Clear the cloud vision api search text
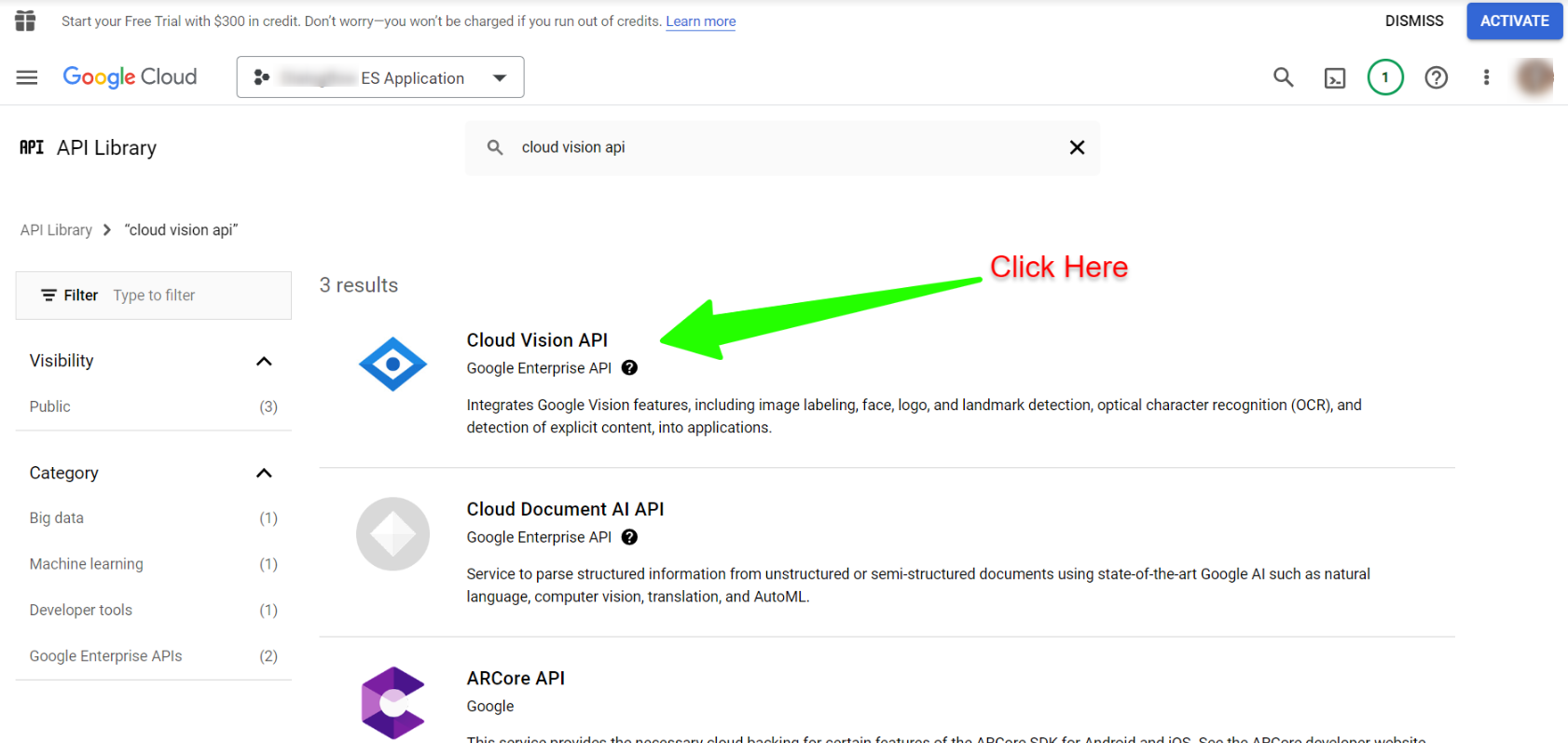This screenshot has height=743, width=1568. (1077, 147)
